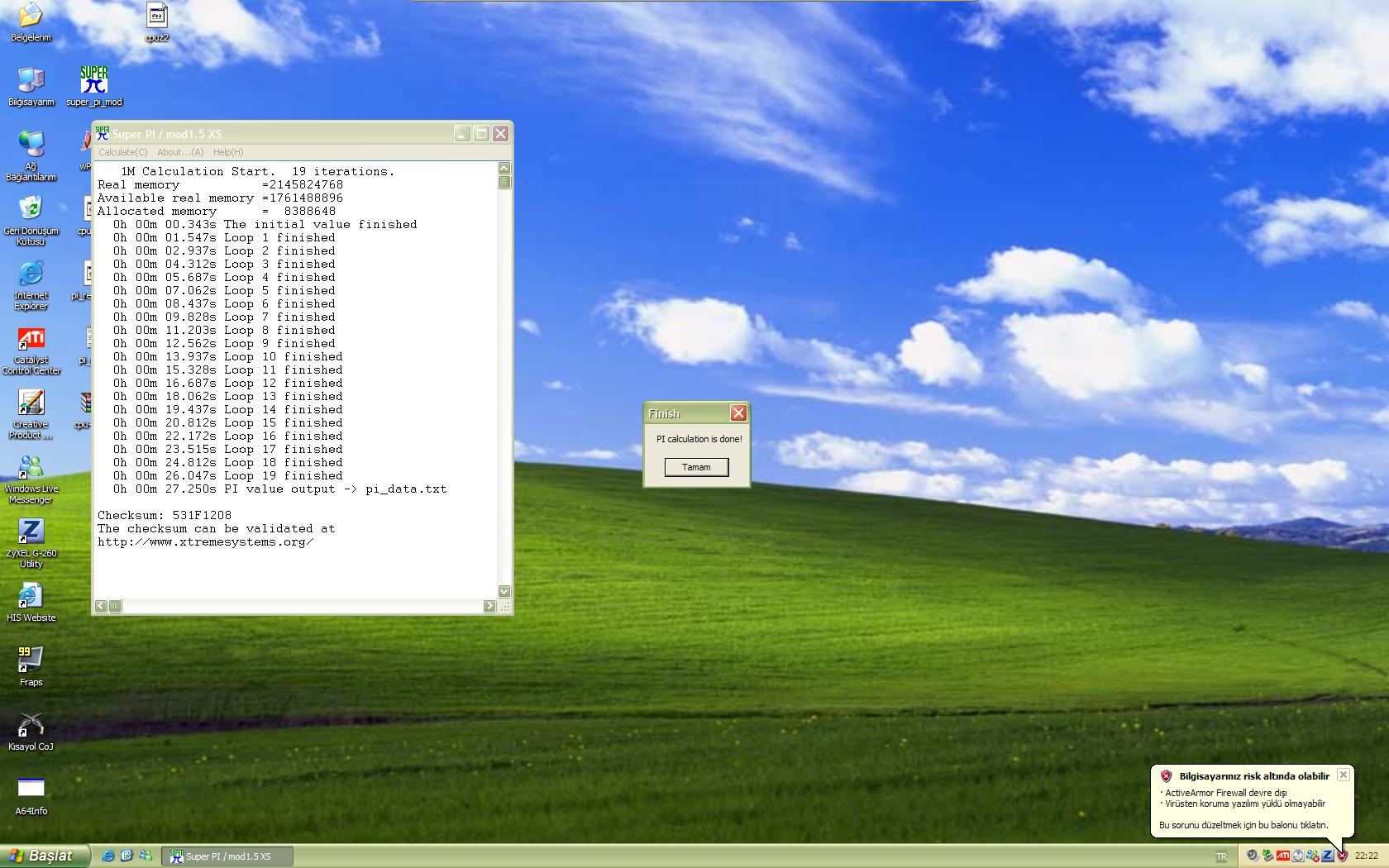Viewport: 1389px width, 868px height.
Task: Click the Tamam button in Finish dialog
Action: pos(696,467)
